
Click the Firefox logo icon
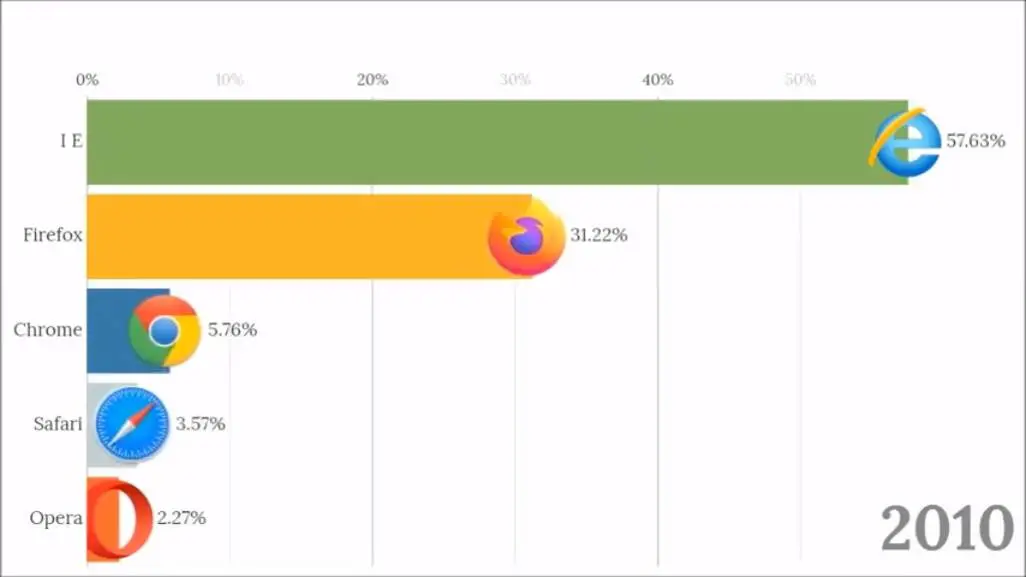pyautogui.click(x=526, y=238)
